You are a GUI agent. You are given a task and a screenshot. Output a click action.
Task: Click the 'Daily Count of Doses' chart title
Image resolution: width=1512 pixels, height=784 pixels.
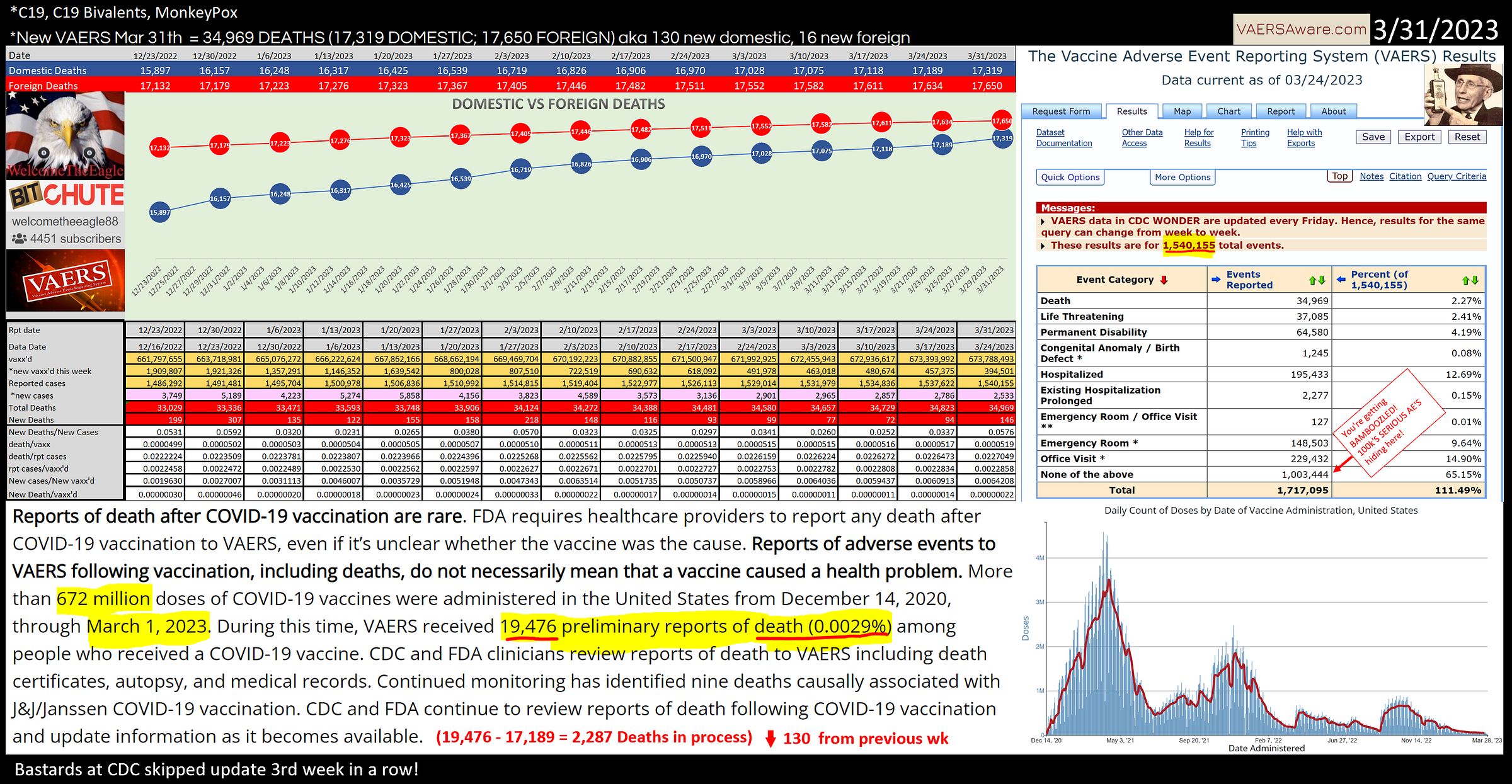pyautogui.click(x=1261, y=511)
